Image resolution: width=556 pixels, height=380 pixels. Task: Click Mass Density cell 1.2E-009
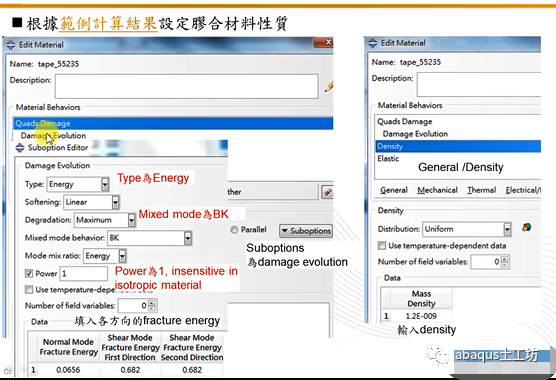tap(421, 316)
